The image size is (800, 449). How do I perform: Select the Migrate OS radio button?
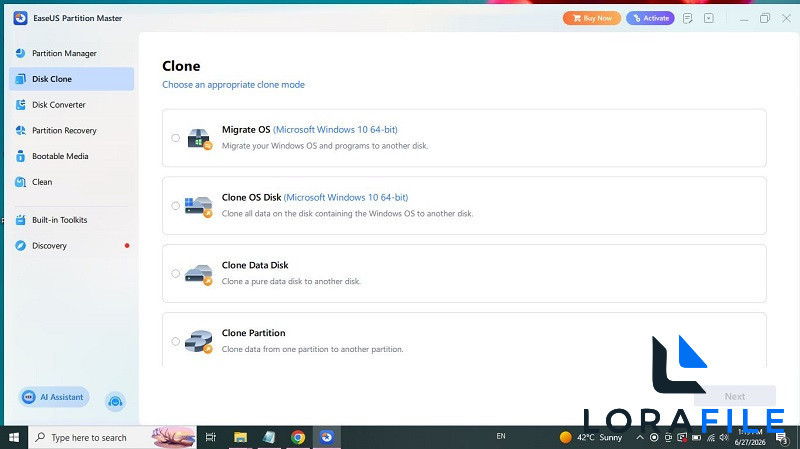click(x=176, y=138)
